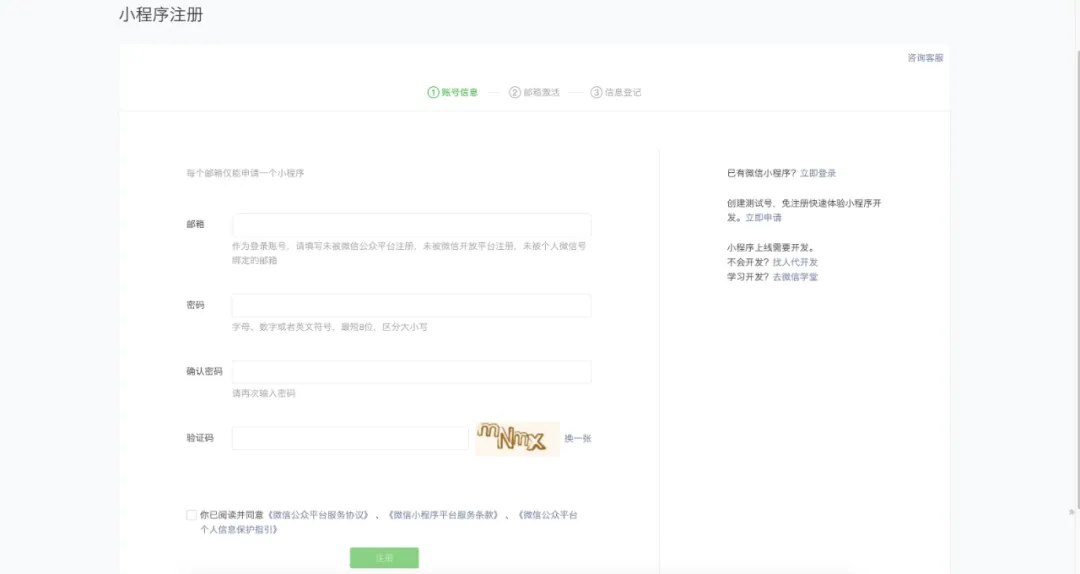Open 咨询客服 customer service link
Viewport: 1080px width, 574px height.
925,58
